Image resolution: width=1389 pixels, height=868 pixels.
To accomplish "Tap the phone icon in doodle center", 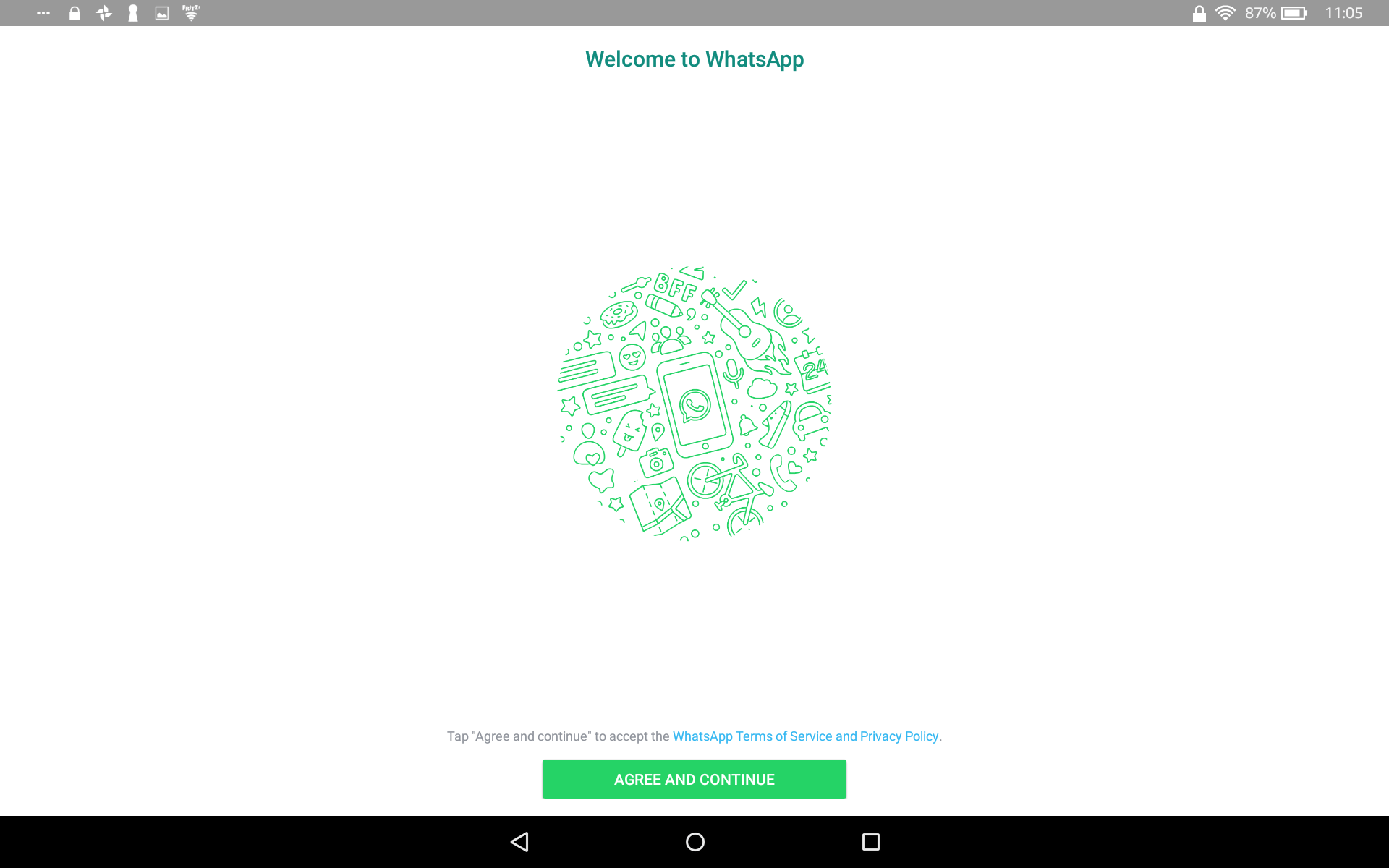I will (694, 405).
